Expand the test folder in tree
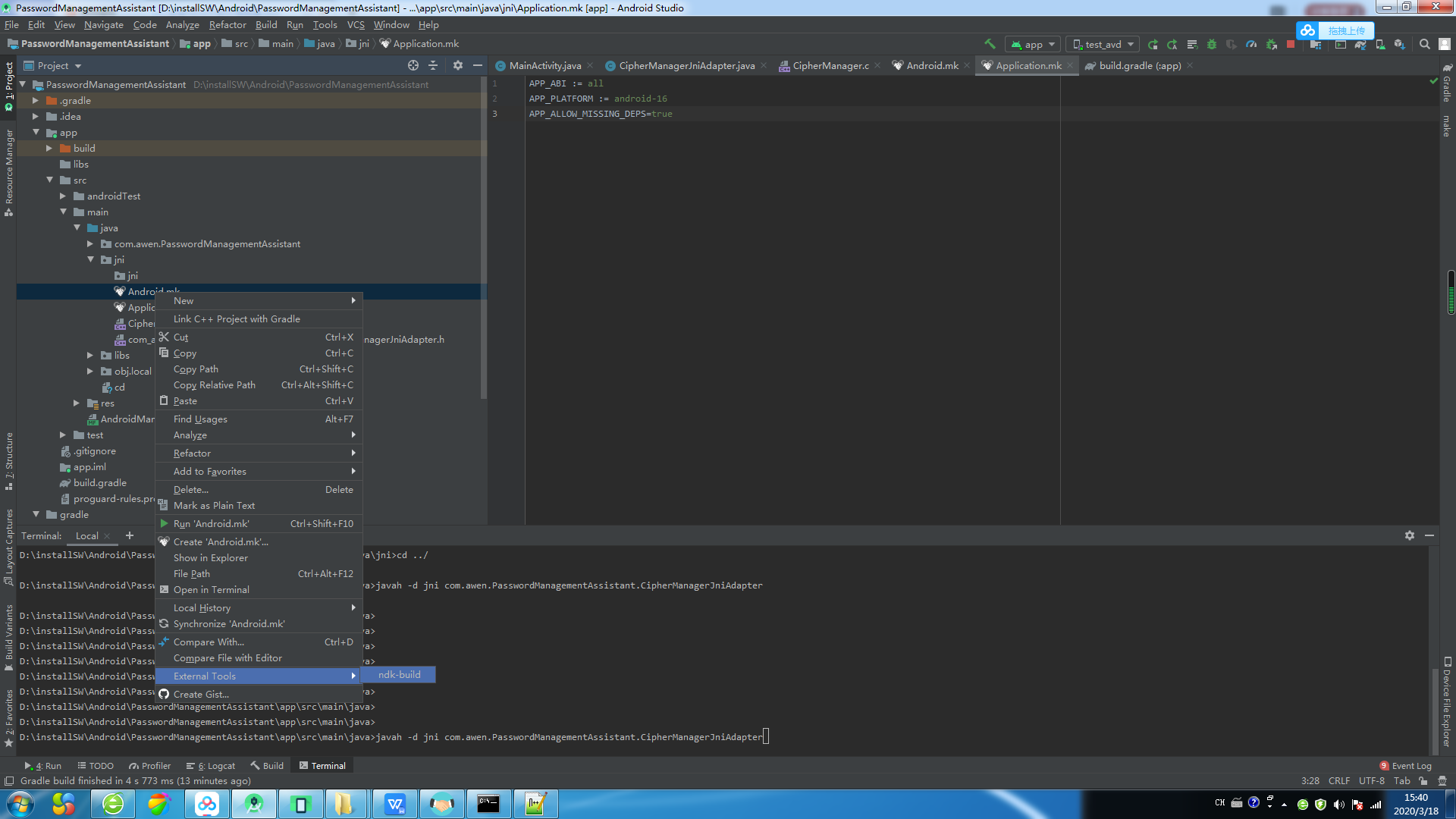The width and height of the screenshot is (1456, 819). pos(62,435)
